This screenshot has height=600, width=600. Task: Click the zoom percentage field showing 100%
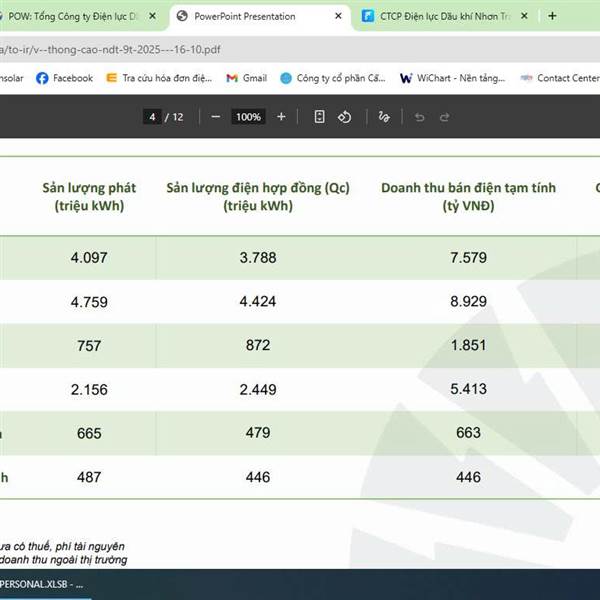click(x=248, y=117)
